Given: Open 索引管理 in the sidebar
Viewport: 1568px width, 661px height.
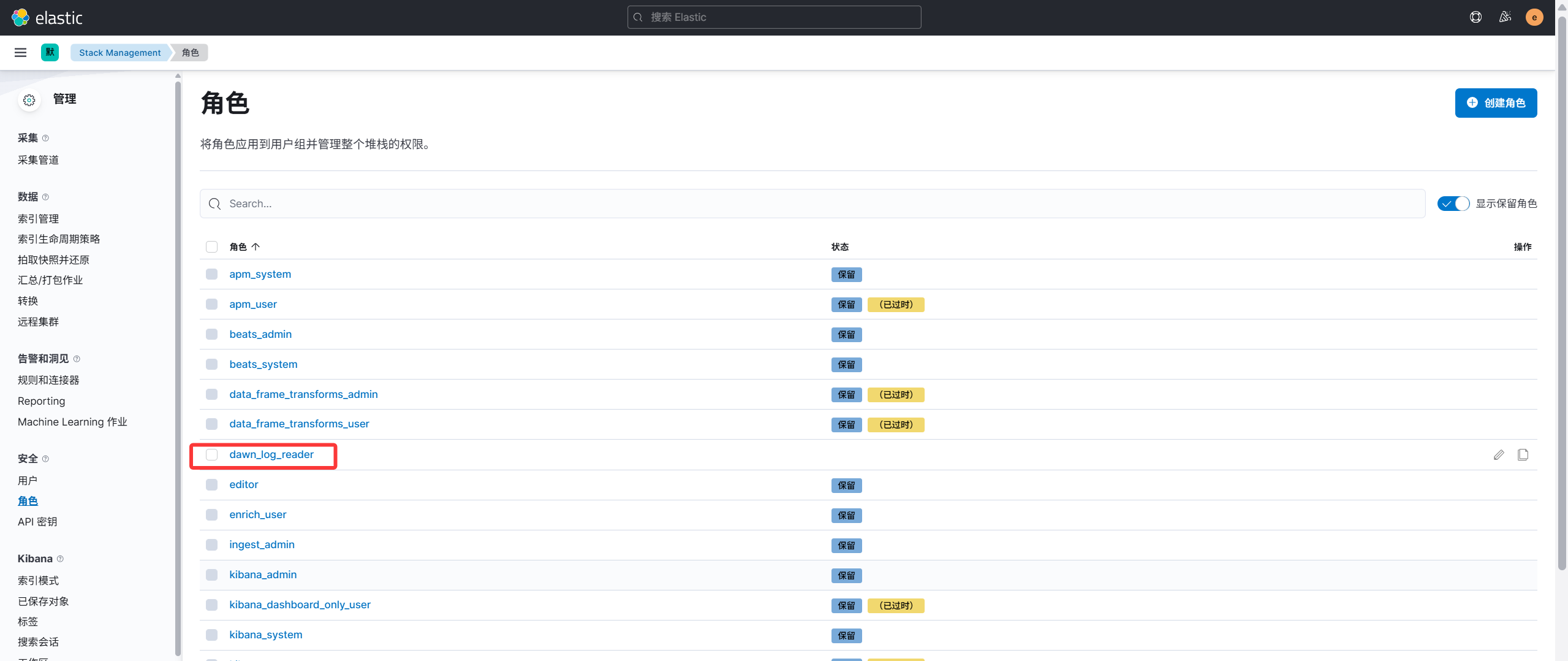Looking at the screenshot, I should tap(38, 219).
